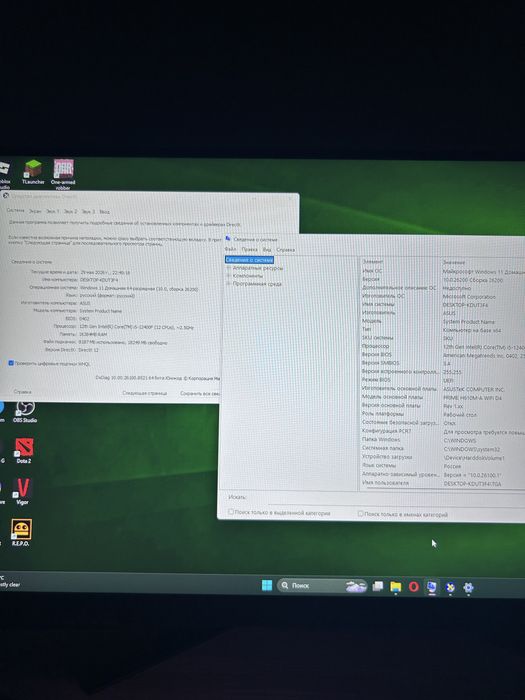Open the weather widget showing Mostly clear
The height and width of the screenshot is (700, 525).
tap(9, 581)
